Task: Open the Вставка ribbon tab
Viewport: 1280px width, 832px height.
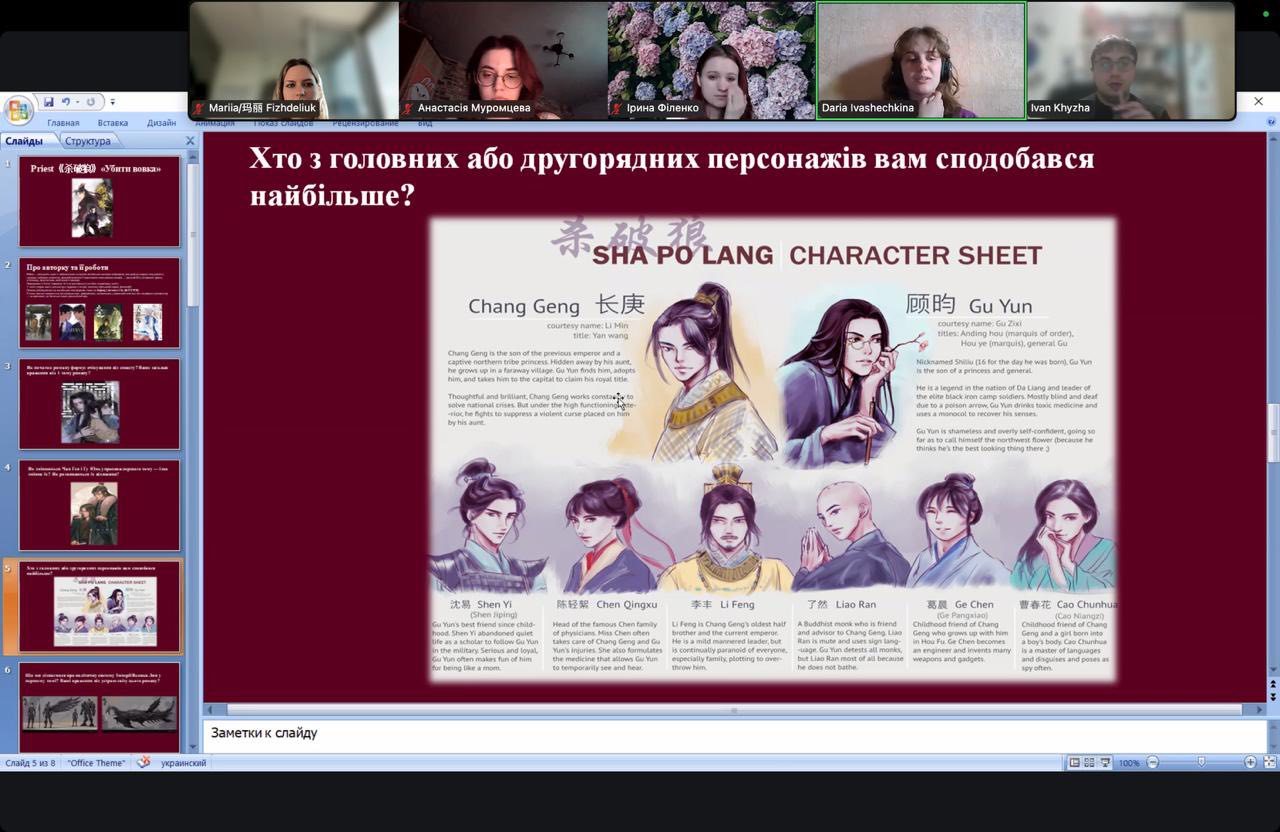Action: click(113, 123)
